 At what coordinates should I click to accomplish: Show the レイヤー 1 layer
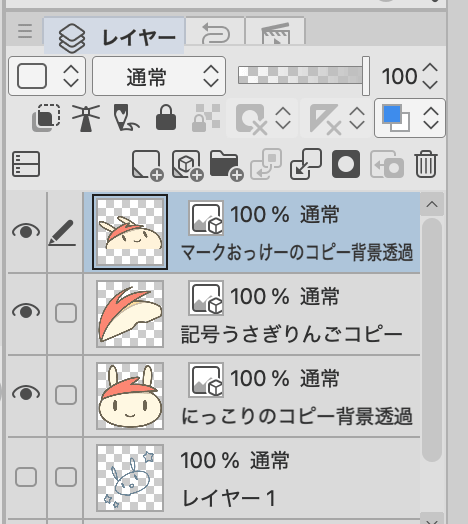pos(26,477)
